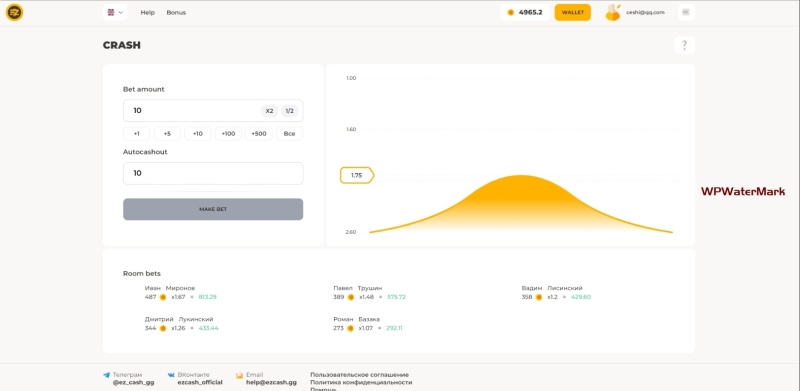Click the 1.00 axis label on chart
This screenshot has height=391, width=800.
351,78
